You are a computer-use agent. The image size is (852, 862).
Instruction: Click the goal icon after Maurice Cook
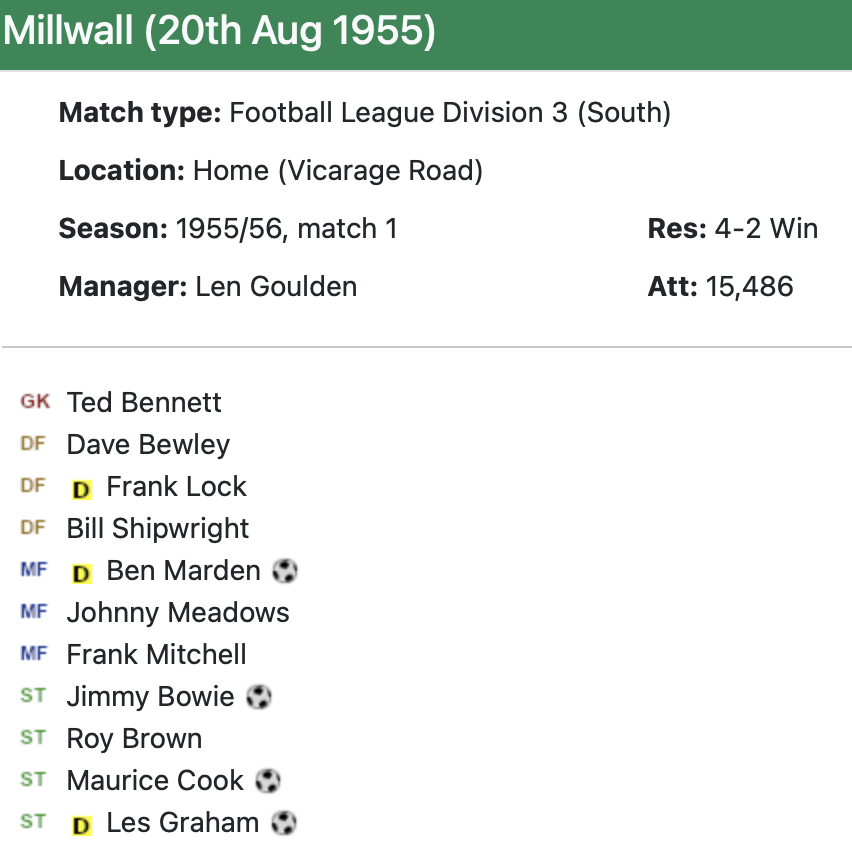coord(268,781)
